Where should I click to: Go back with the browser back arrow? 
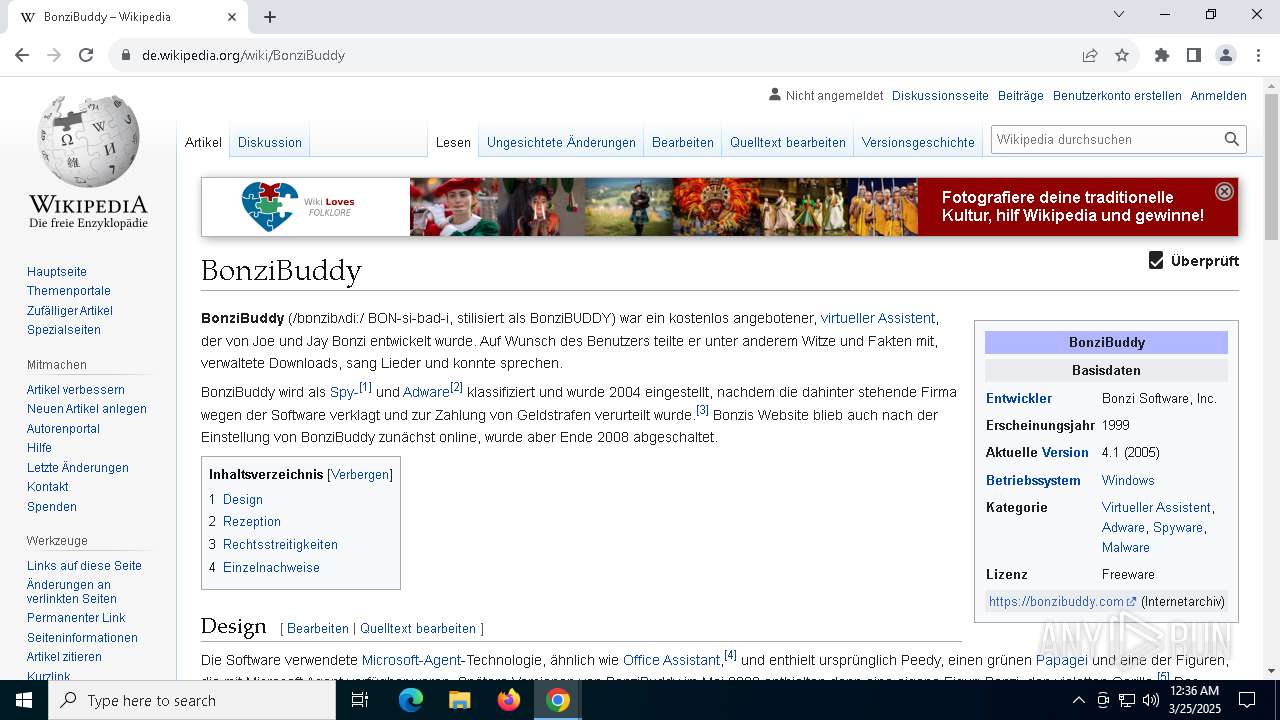22,55
